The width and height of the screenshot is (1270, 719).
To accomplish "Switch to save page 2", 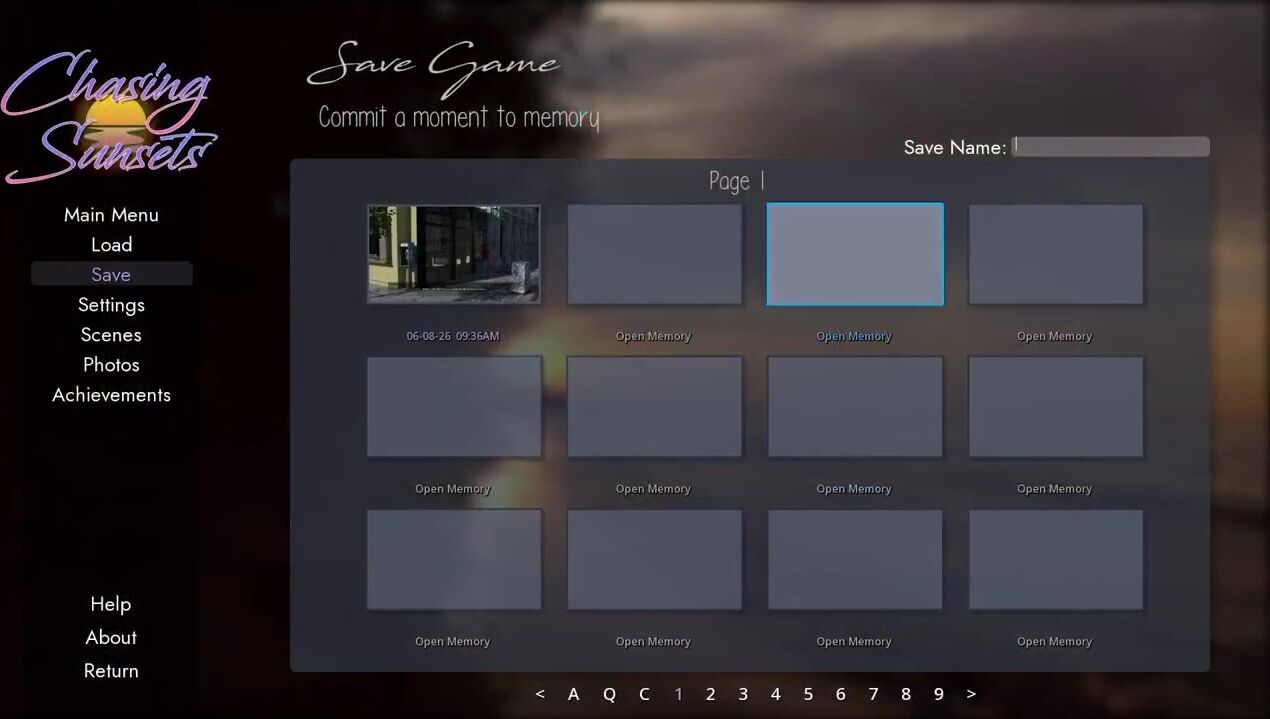I will pos(710,694).
